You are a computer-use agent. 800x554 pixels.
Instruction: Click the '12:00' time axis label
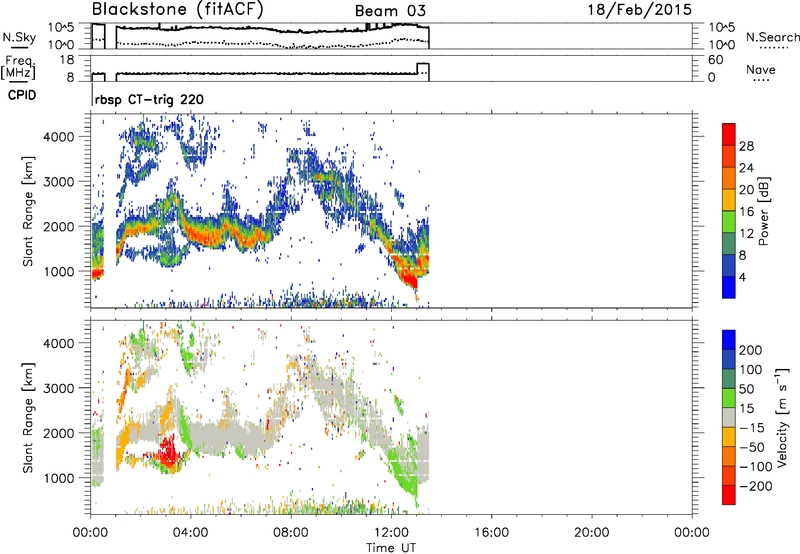point(391,533)
